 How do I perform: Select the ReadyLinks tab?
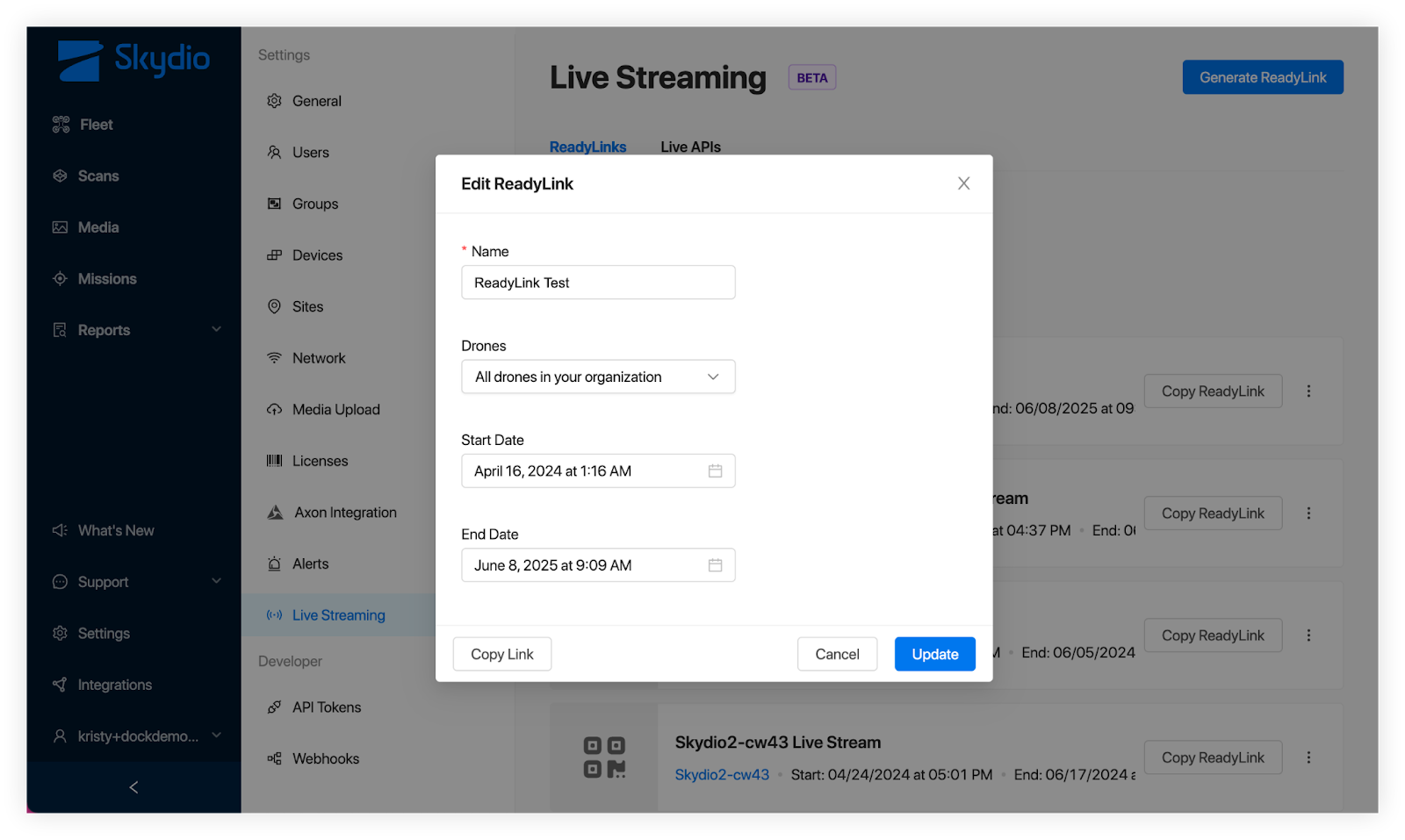tap(587, 147)
